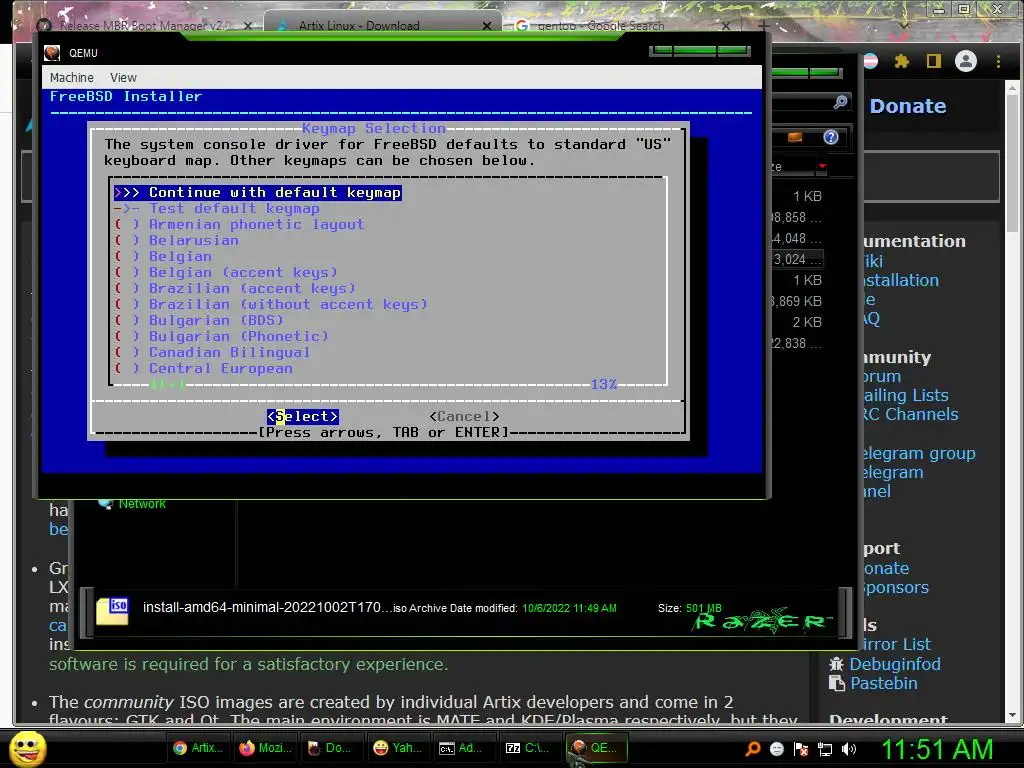Click the tray magnifier search icon
Image resolution: width=1024 pixels, height=768 pixels.
pyautogui.click(x=753, y=749)
